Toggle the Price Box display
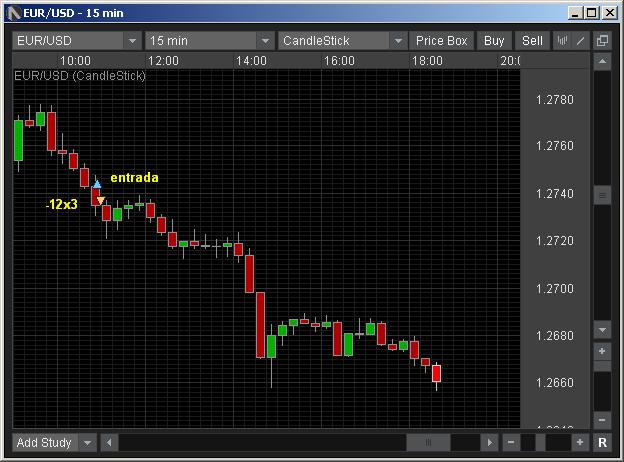624x462 pixels. tap(441, 41)
